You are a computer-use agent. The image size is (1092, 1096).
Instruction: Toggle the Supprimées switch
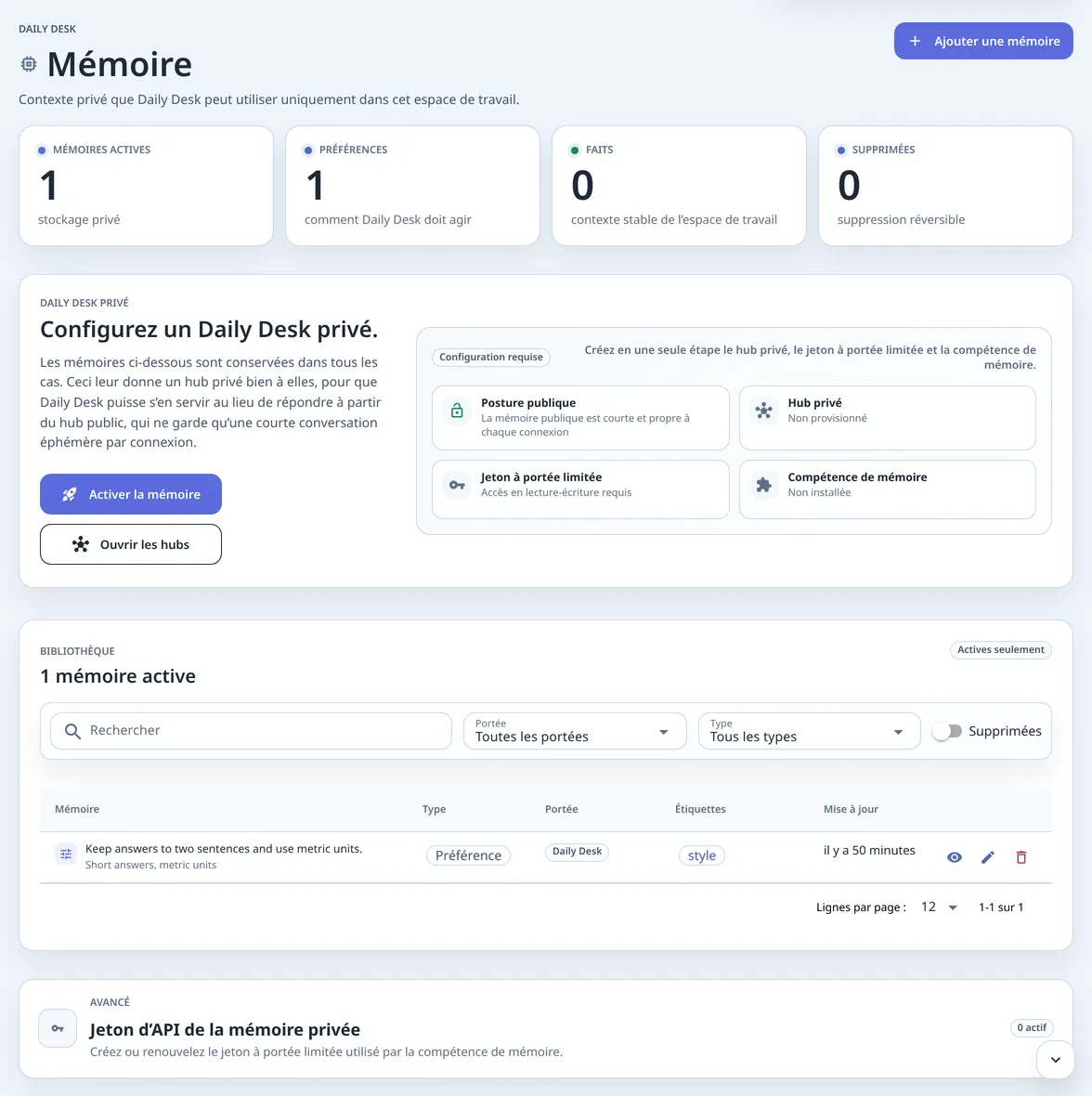click(947, 731)
